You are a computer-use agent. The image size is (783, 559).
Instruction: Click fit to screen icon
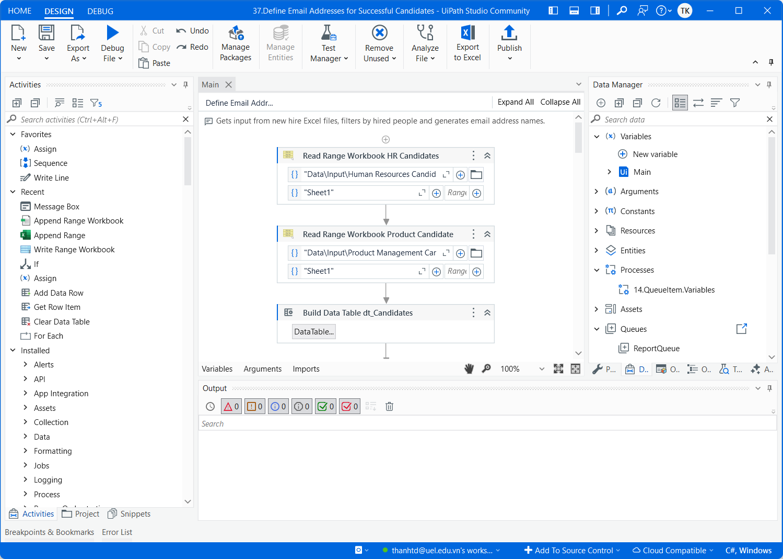pyautogui.click(x=558, y=369)
